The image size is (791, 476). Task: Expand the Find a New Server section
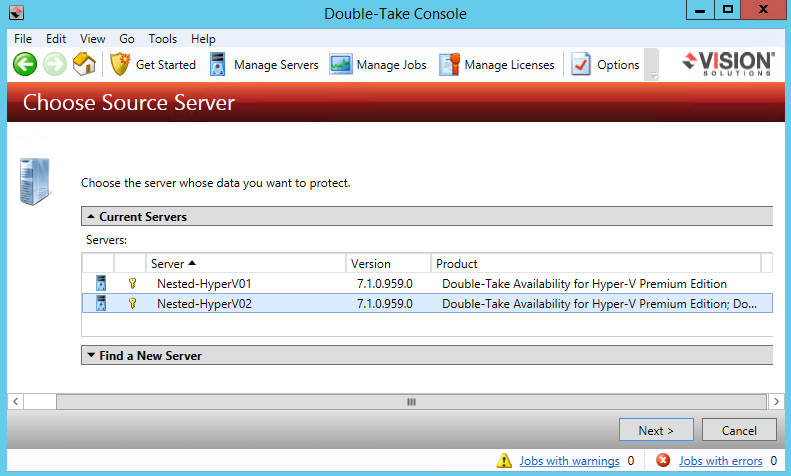[x=91, y=355]
